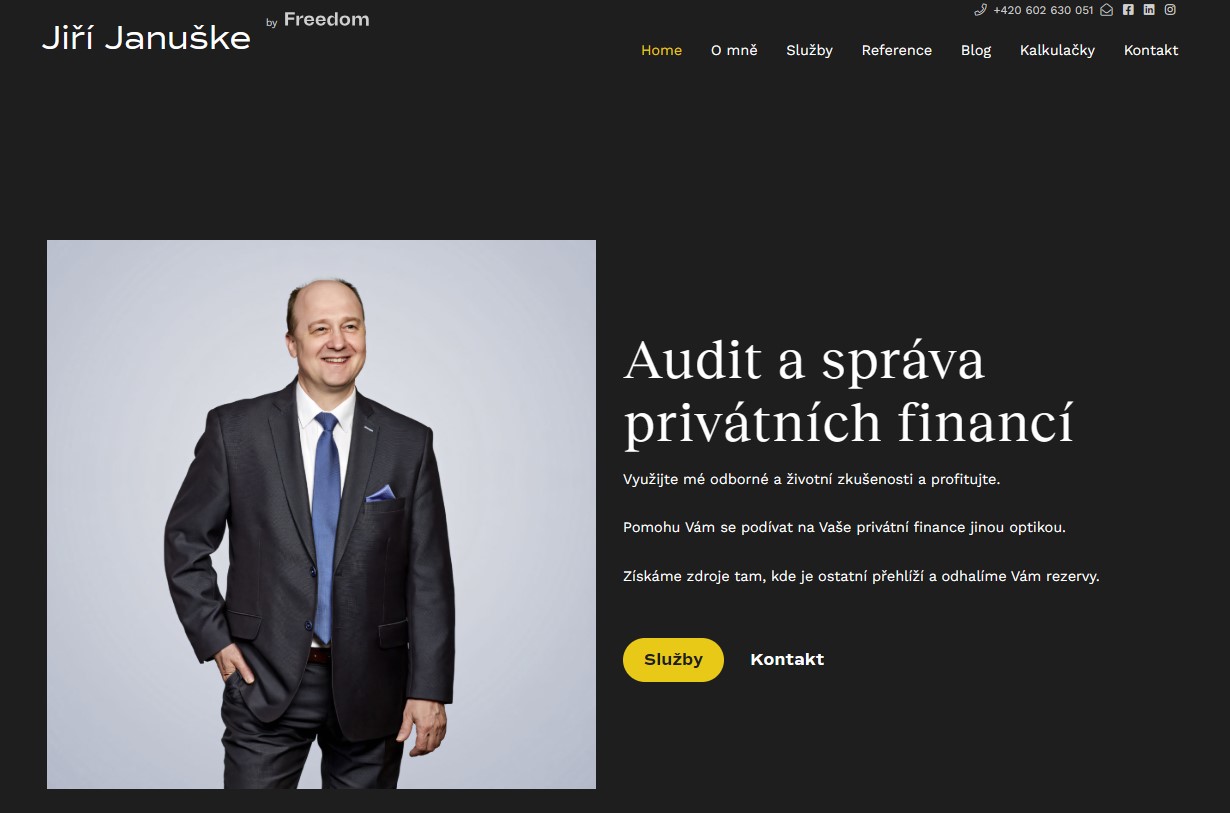Image resolution: width=1230 pixels, height=813 pixels.
Task: Click the paragraph starting with Získáme zdroje
Action: (x=861, y=576)
